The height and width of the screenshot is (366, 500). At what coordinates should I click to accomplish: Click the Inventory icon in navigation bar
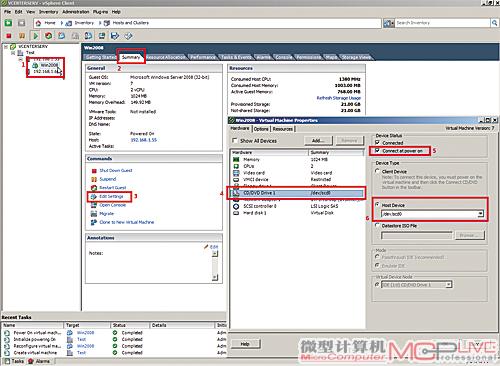click(69, 23)
